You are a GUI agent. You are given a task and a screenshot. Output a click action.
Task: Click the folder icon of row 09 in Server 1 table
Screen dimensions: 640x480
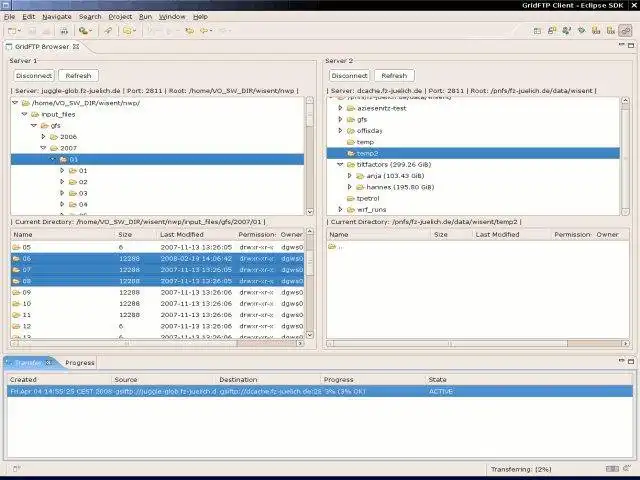[x=16, y=292]
